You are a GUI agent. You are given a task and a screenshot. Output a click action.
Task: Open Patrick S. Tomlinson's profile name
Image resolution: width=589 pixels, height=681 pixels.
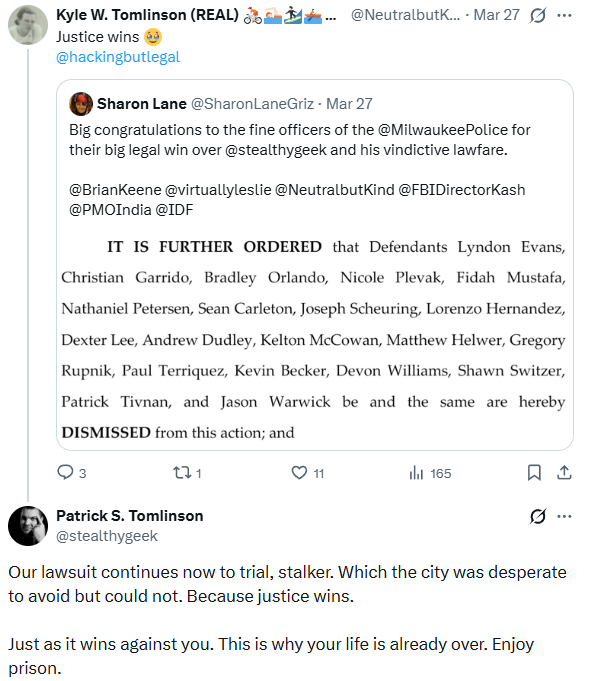point(129,516)
